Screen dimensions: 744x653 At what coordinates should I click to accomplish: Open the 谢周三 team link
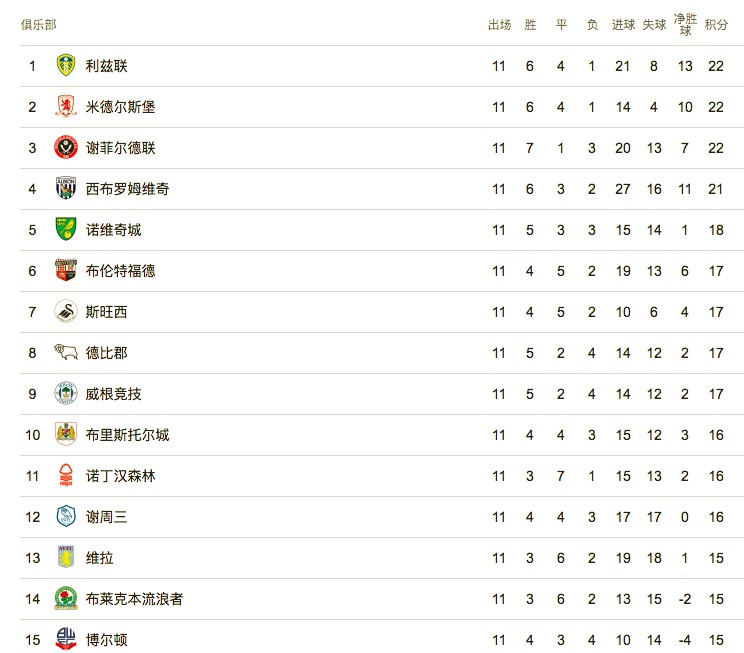(106, 517)
